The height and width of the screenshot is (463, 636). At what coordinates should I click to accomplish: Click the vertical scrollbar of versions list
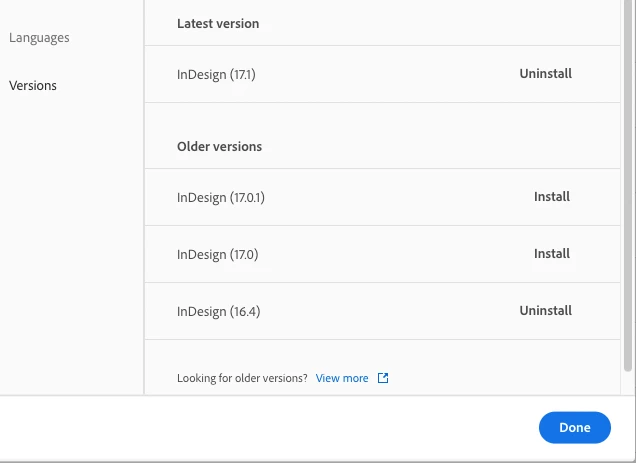[628, 185]
